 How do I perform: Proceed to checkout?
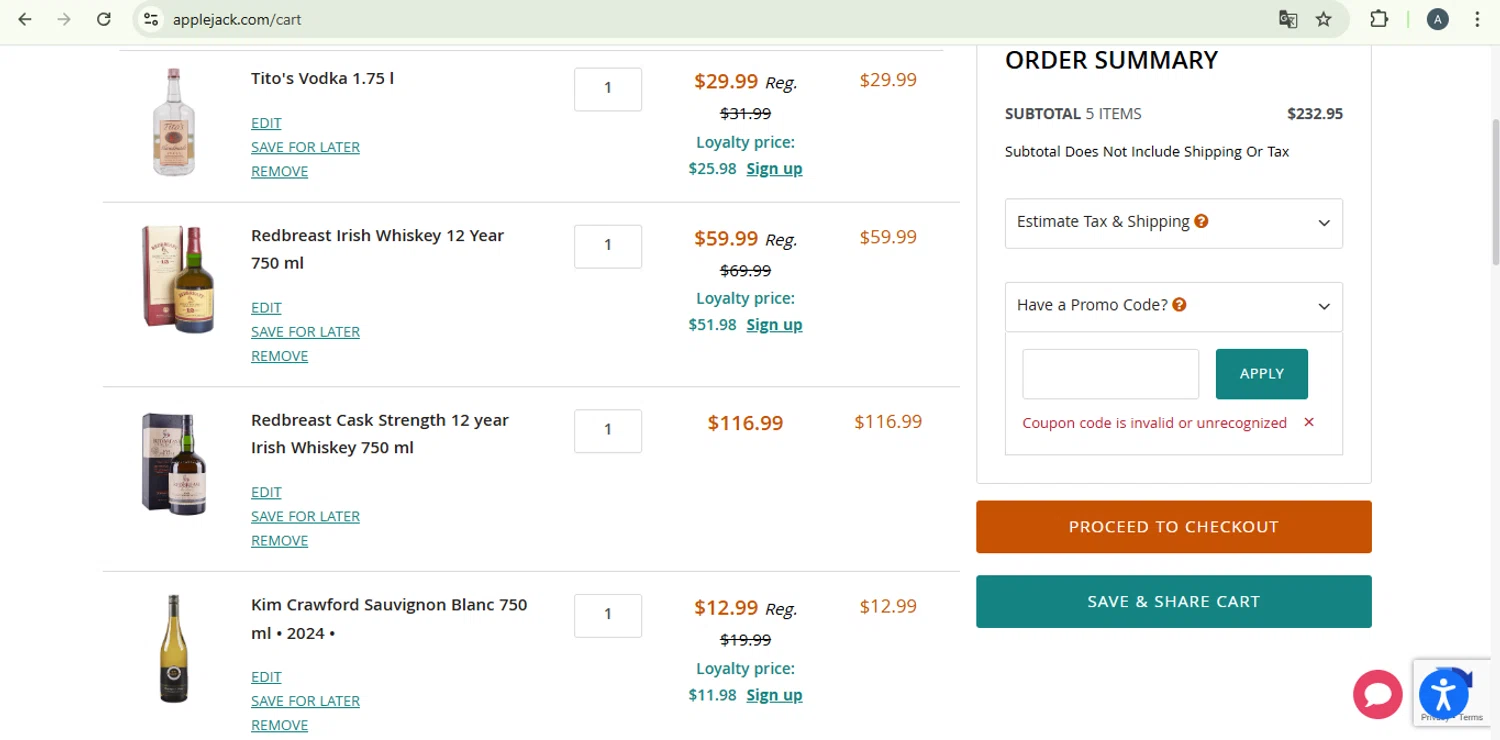[1174, 527]
